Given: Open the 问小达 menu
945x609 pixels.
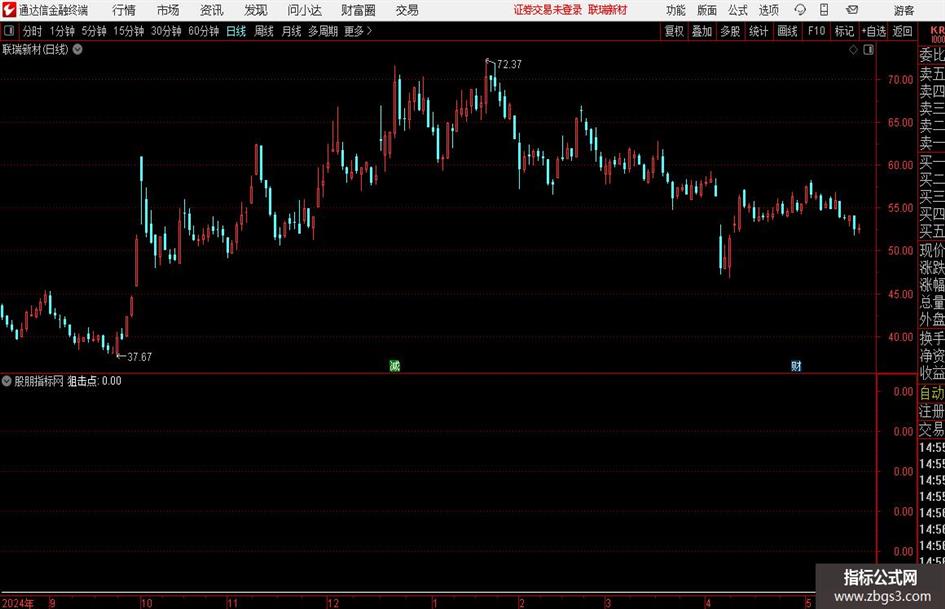Looking at the screenshot, I should coord(304,10).
